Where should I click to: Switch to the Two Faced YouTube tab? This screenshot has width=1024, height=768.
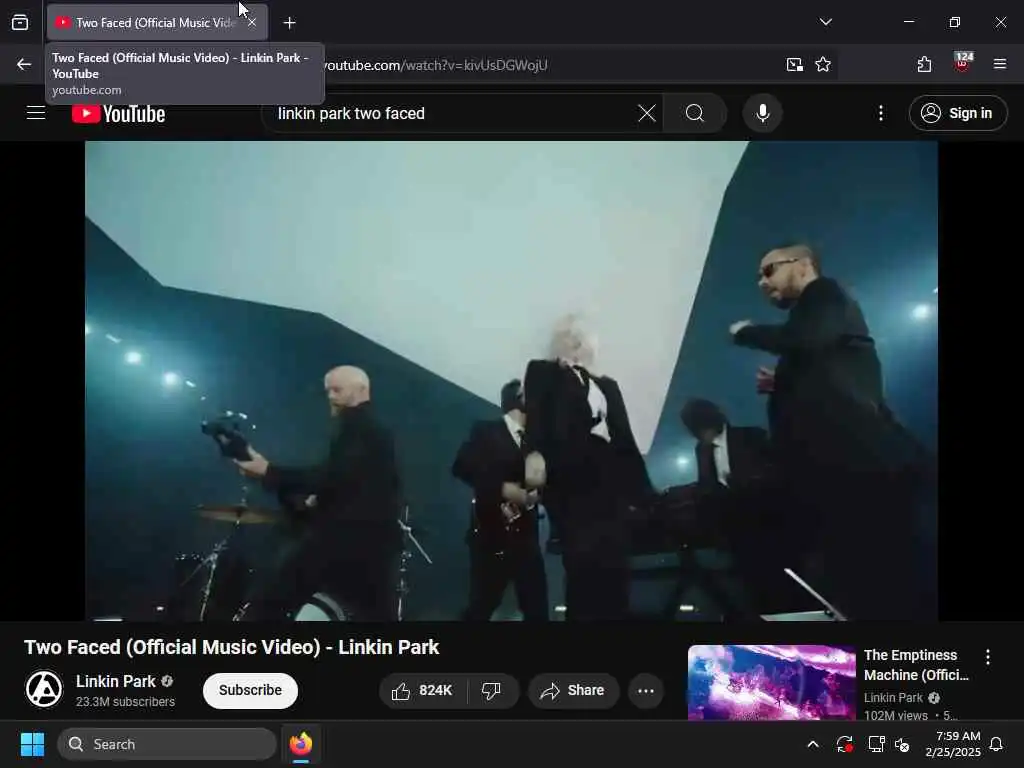[x=155, y=22]
